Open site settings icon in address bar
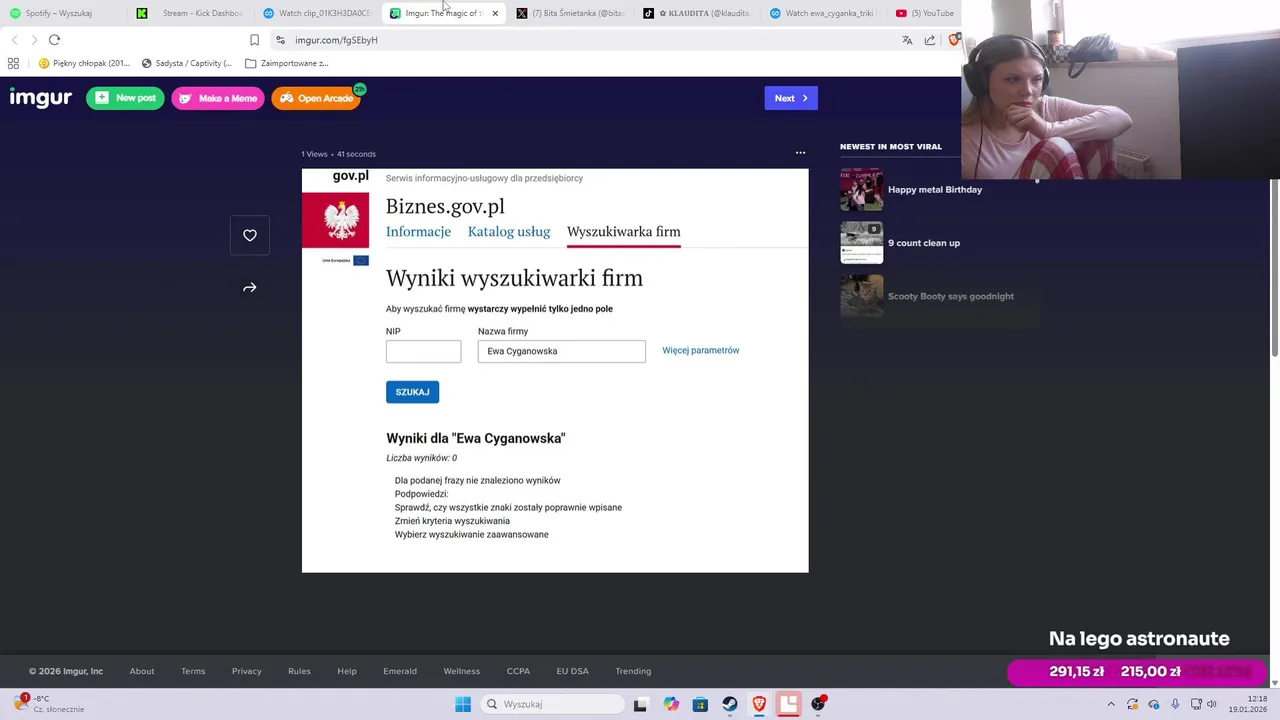The image size is (1280, 720). 280,40
